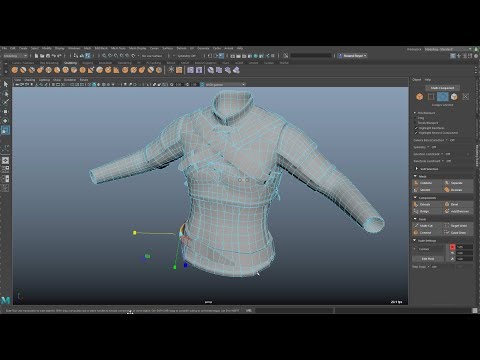Screen dimensions: 480x360
Task: Select face mode icon in Modeling Toolkit
Action: pos(454,97)
